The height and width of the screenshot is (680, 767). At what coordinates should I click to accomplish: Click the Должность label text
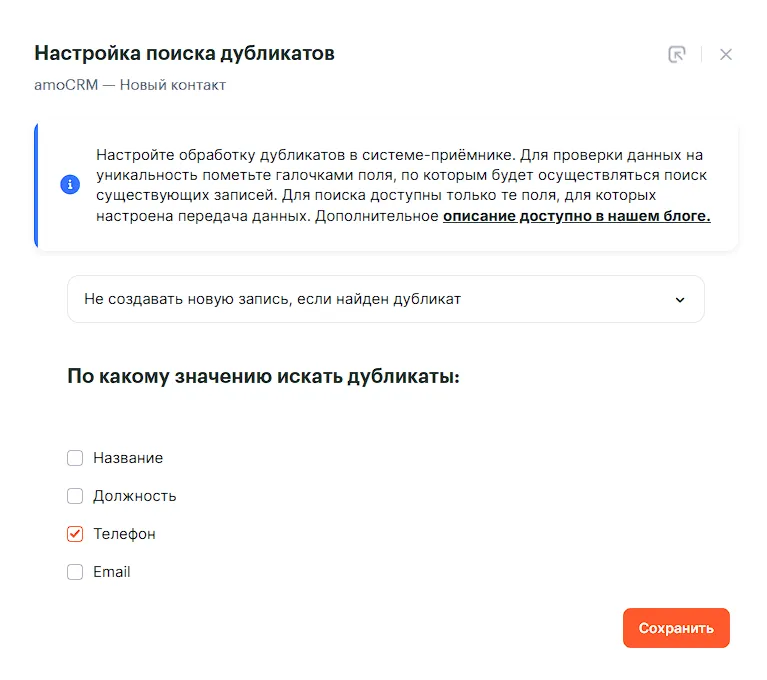(x=135, y=496)
